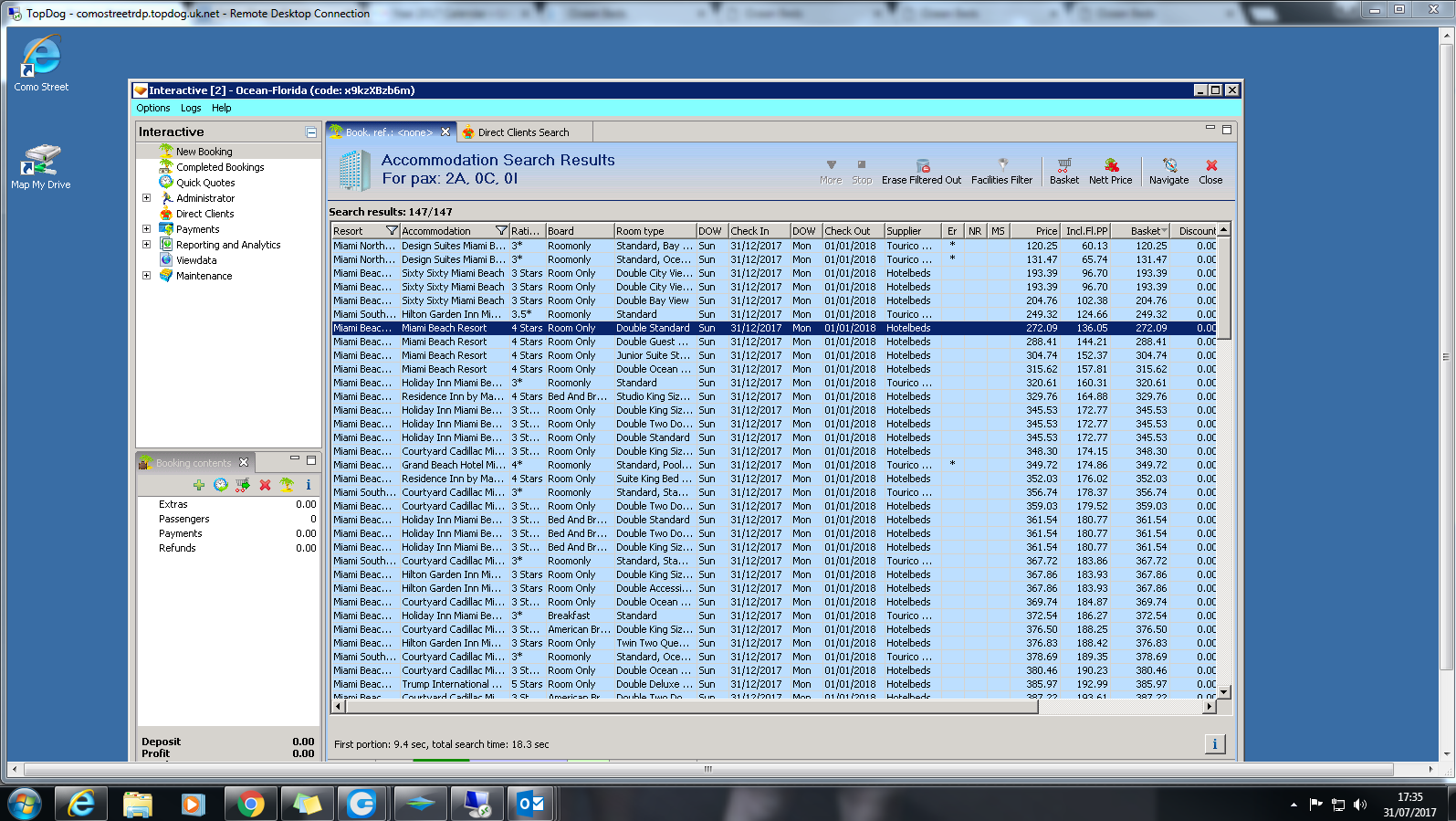Click the green plus icon in Booking contents

(x=198, y=485)
